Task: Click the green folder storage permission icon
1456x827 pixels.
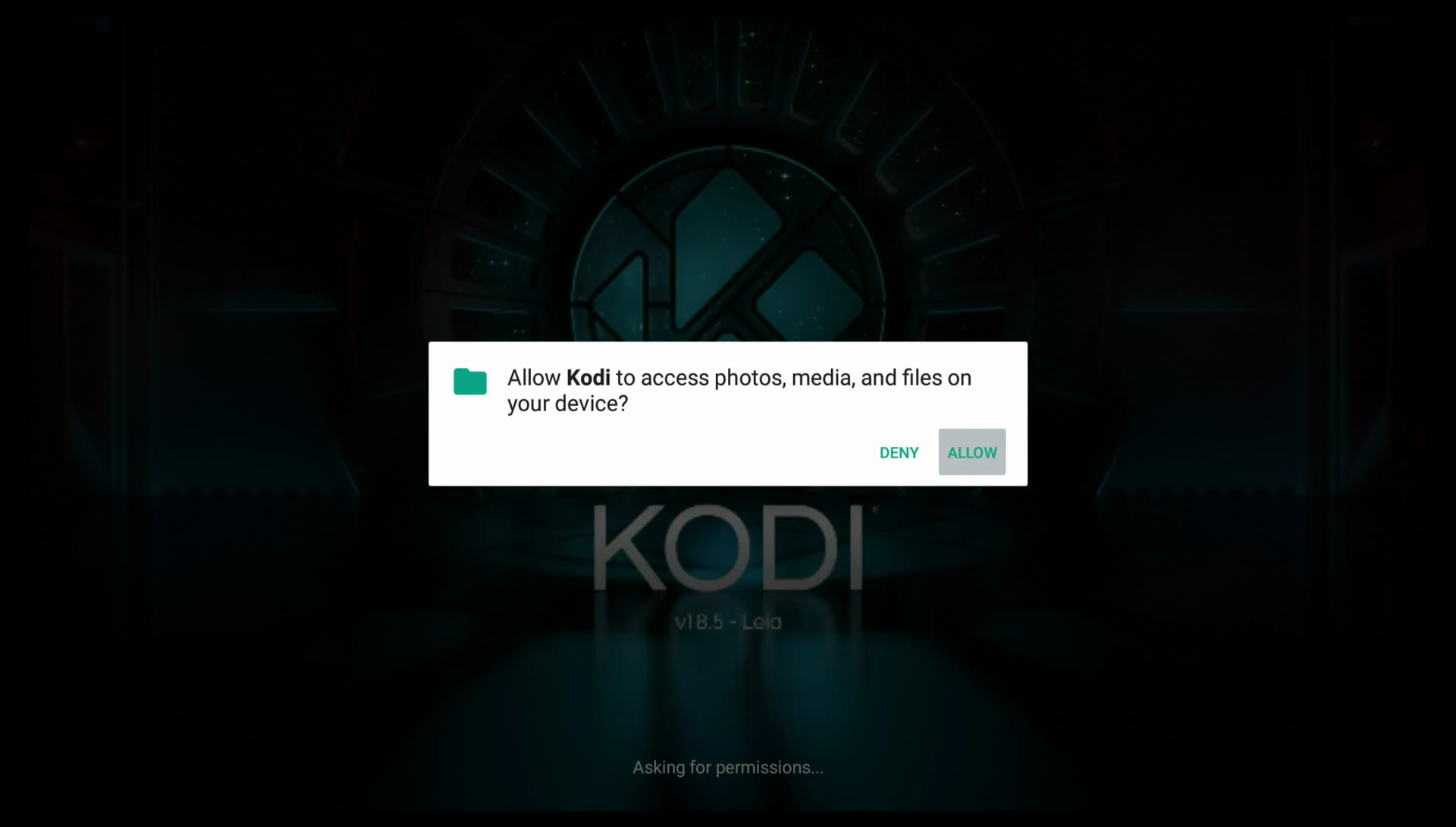Action: [x=469, y=381]
